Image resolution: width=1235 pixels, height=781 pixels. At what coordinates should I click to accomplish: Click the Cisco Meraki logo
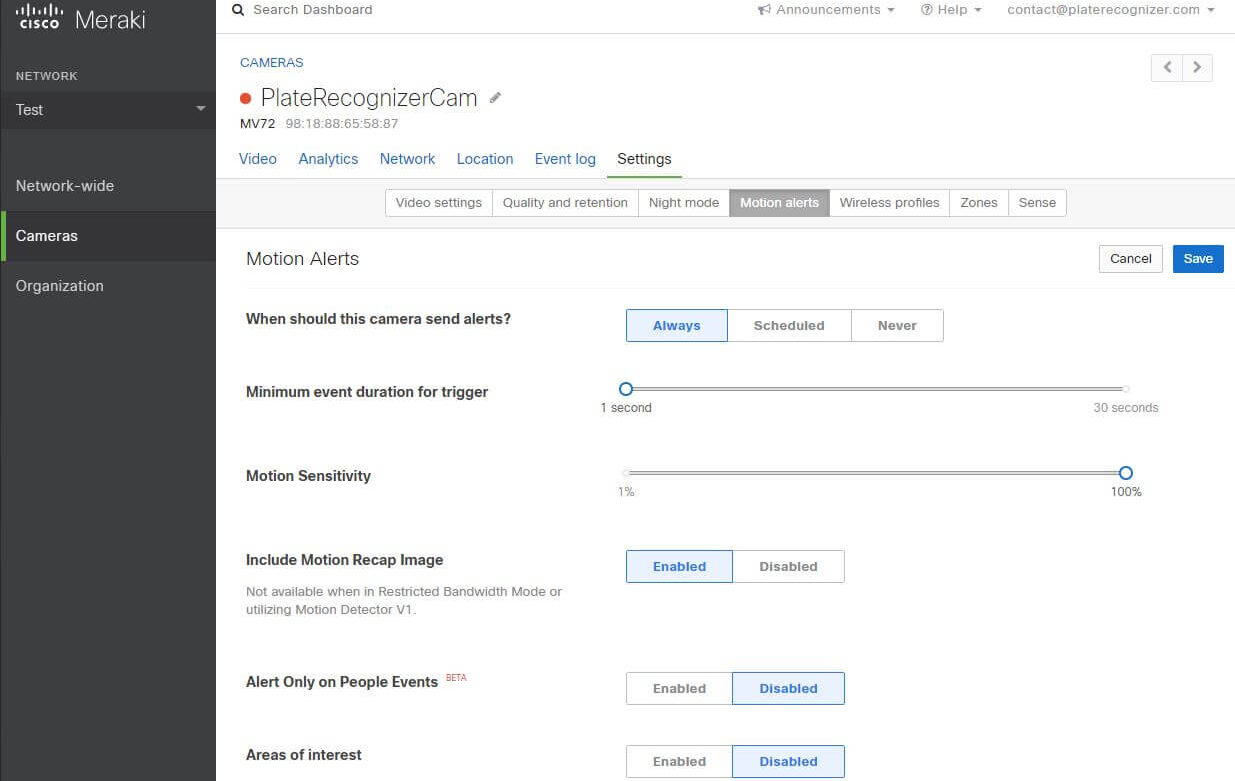click(80, 18)
